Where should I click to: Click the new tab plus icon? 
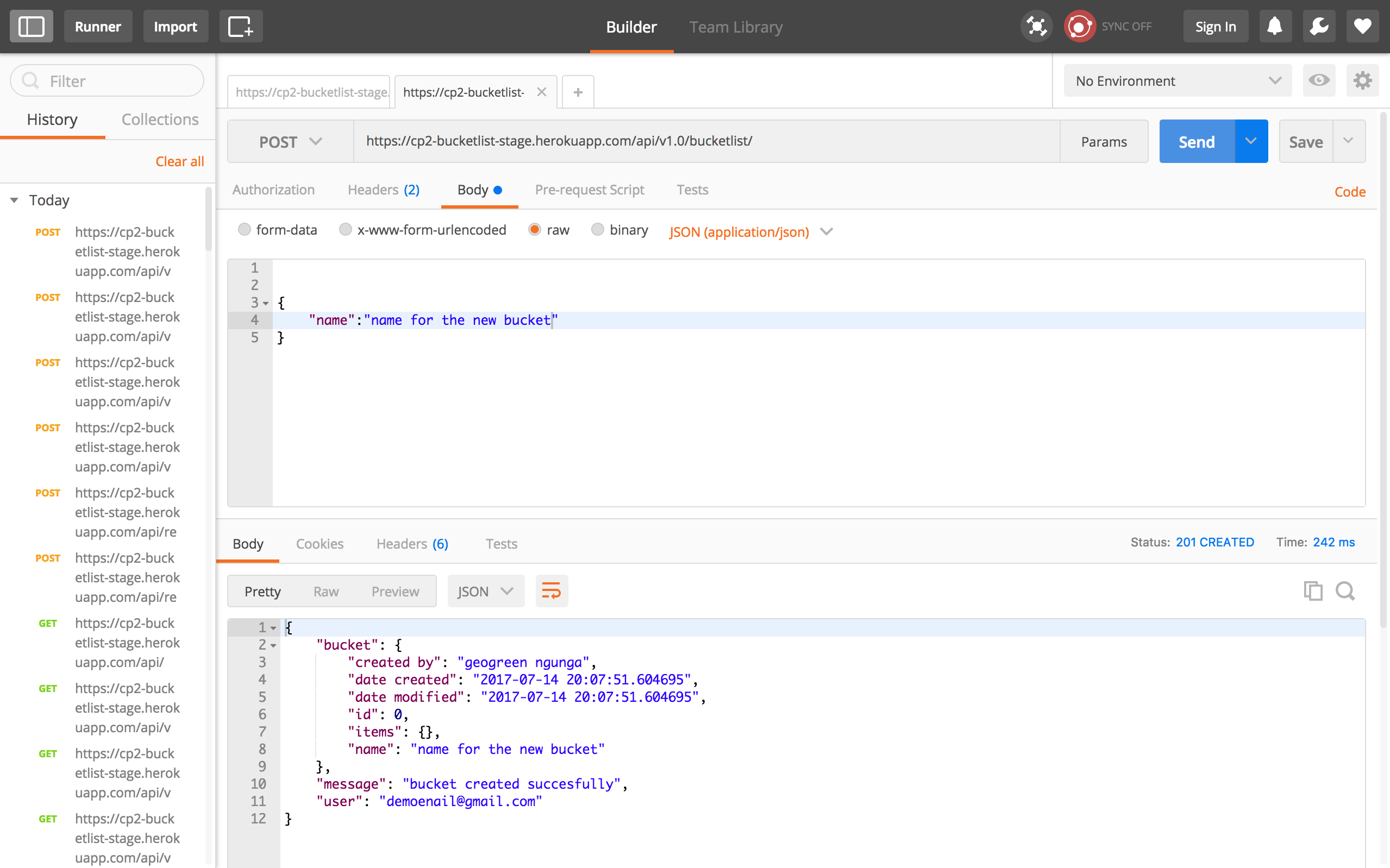[x=578, y=92]
